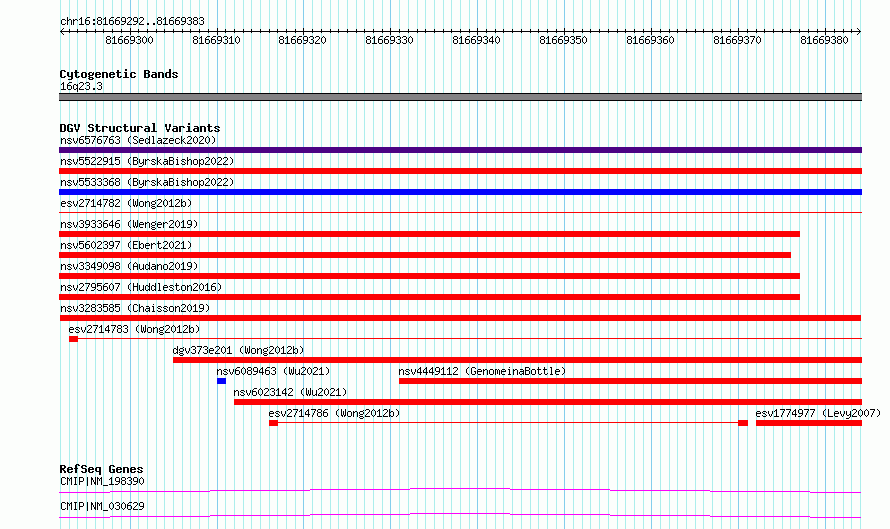This screenshot has width=890, height=529.
Task: Click the red nsv3933646 variant bar
Action: pyautogui.click(x=430, y=234)
